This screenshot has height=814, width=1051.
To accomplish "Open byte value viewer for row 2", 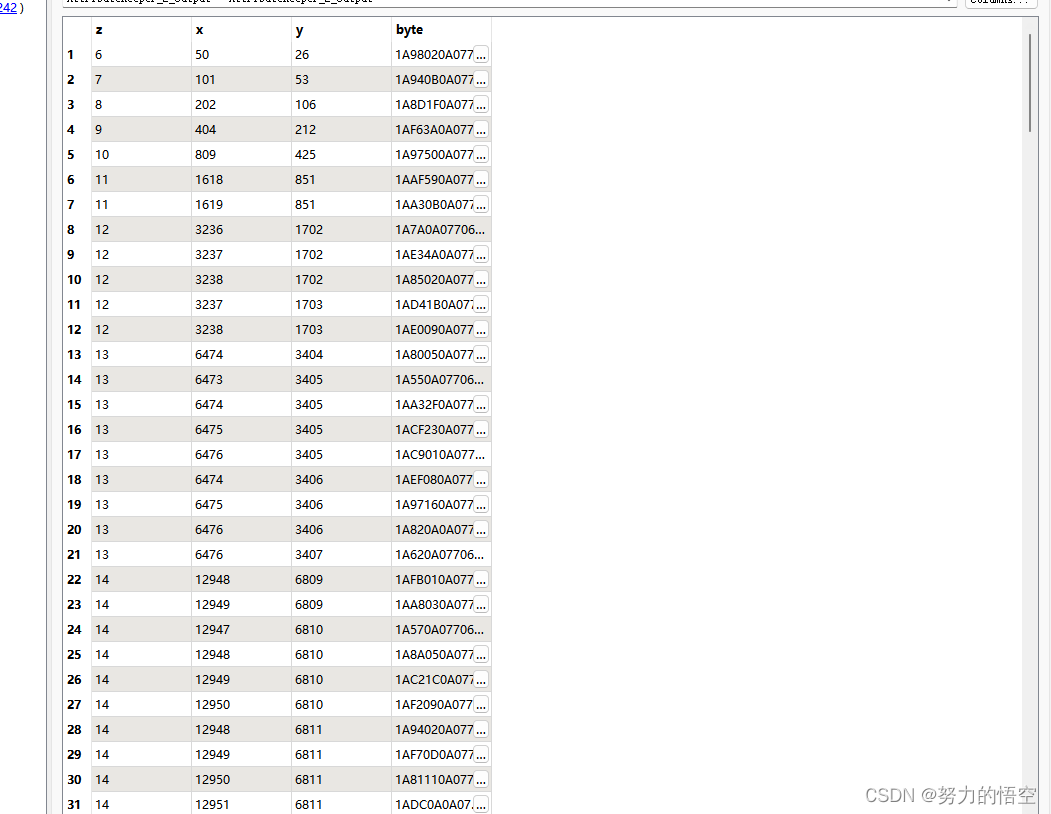I will click(481, 79).
